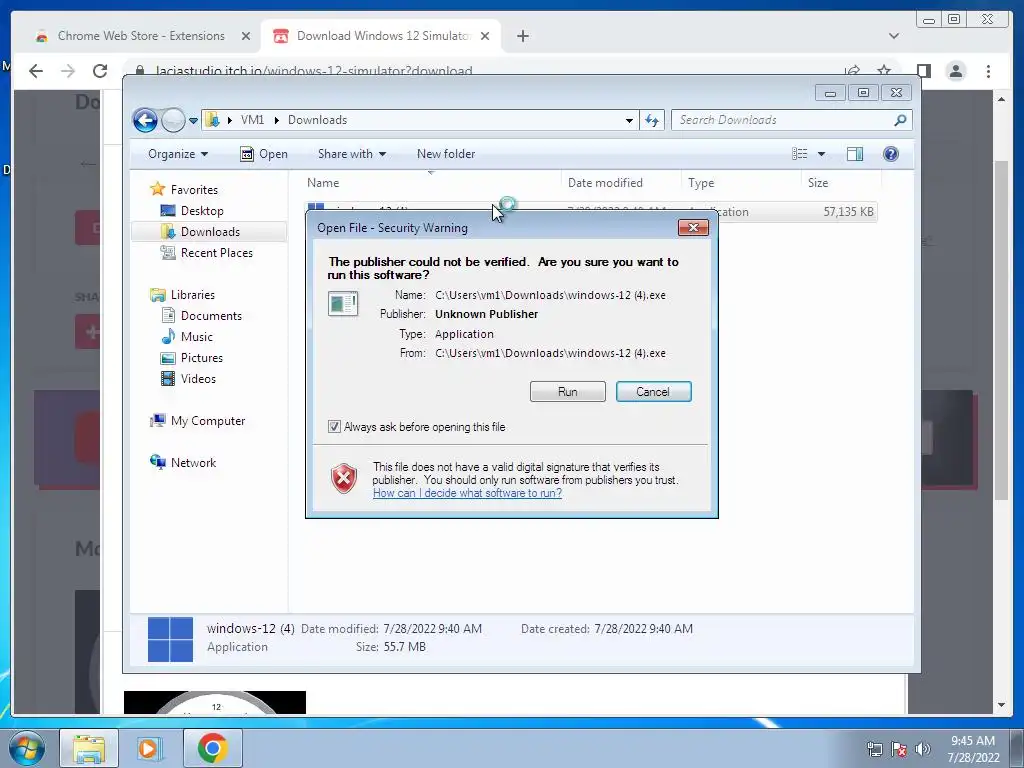The width and height of the screenshot is (1024, 768).
Task: Share this page icon in Chrome
Action: point(852,71)
